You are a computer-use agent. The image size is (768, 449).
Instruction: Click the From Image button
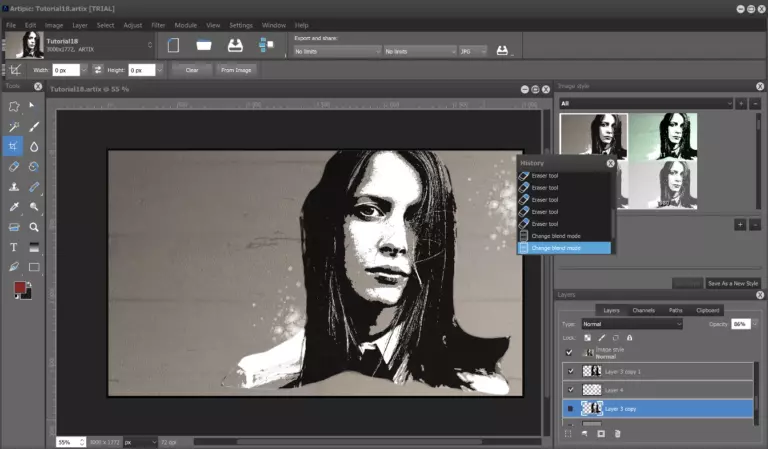[x=237, y=70]
